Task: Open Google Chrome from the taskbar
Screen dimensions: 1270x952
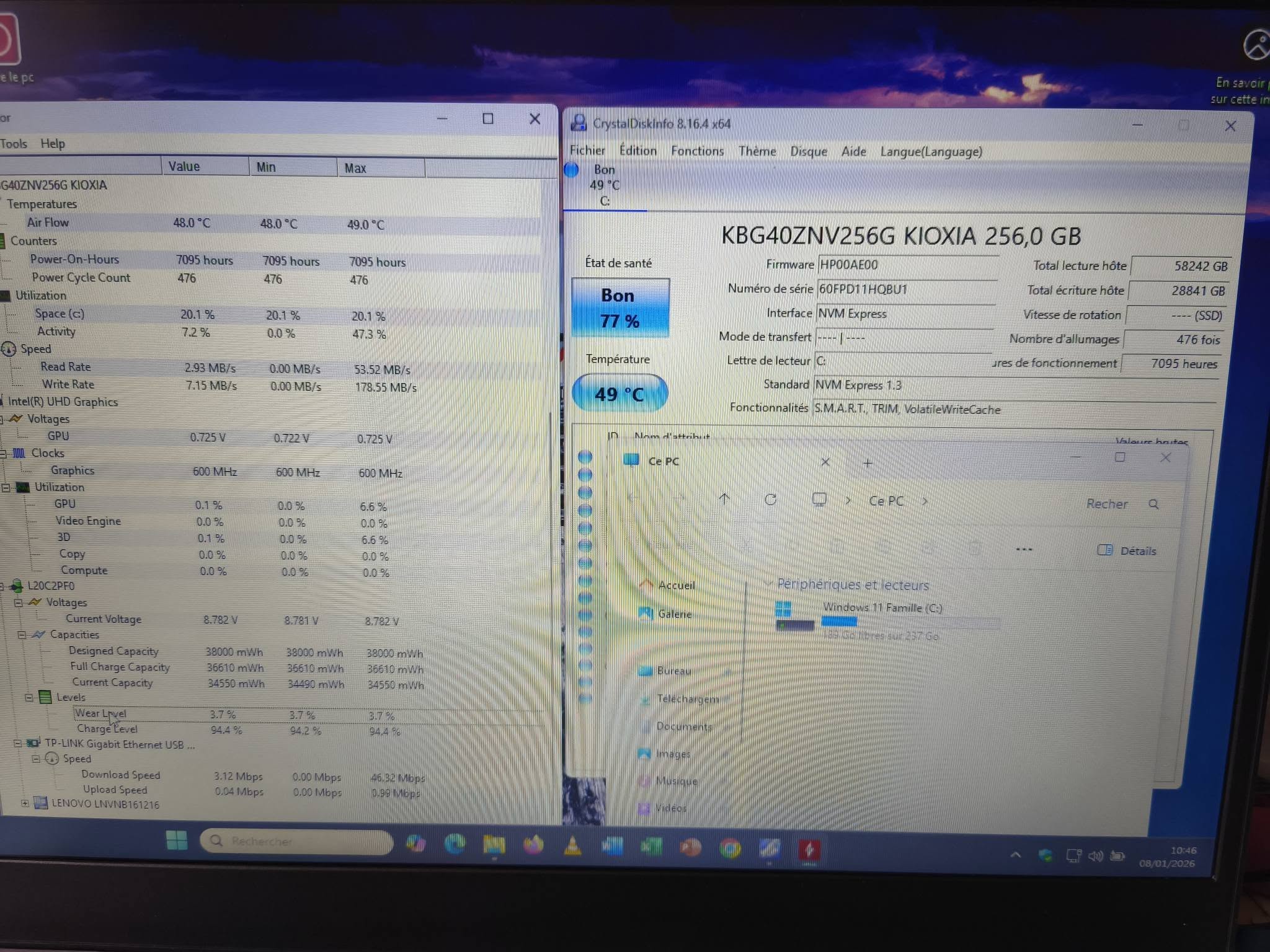Action: pyautogui.click(x=730, y=847)
